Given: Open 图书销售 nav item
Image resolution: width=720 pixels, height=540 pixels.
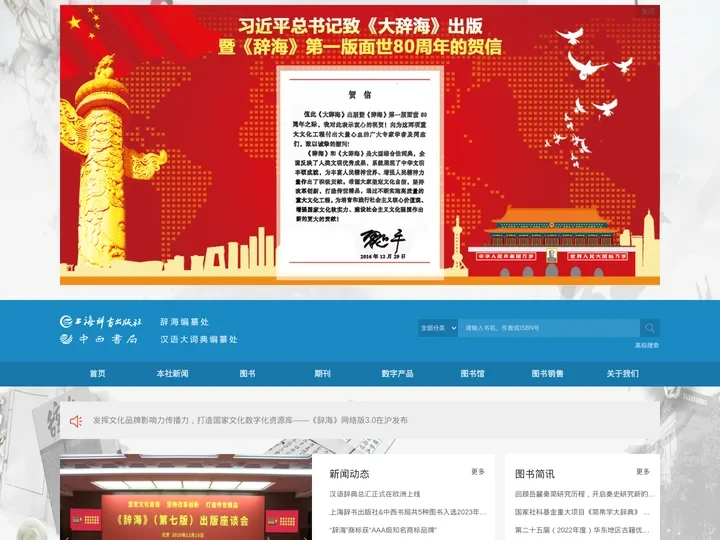Looking at the screenshot, I should pyautogui.click(x=547, y=374).
